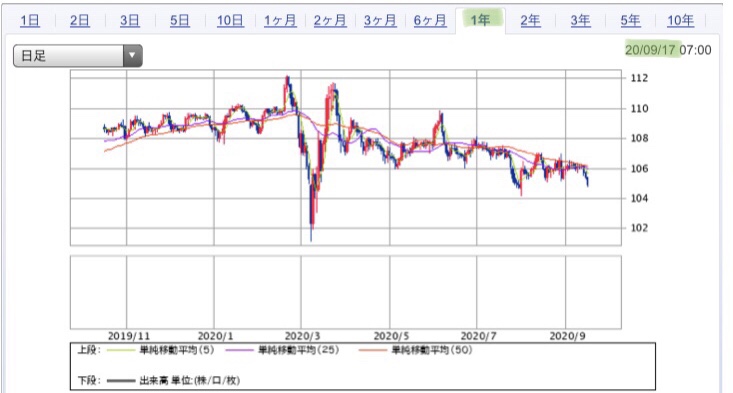
Task: Switch to the 6ヶ月 period
Action: pos(430,21)
